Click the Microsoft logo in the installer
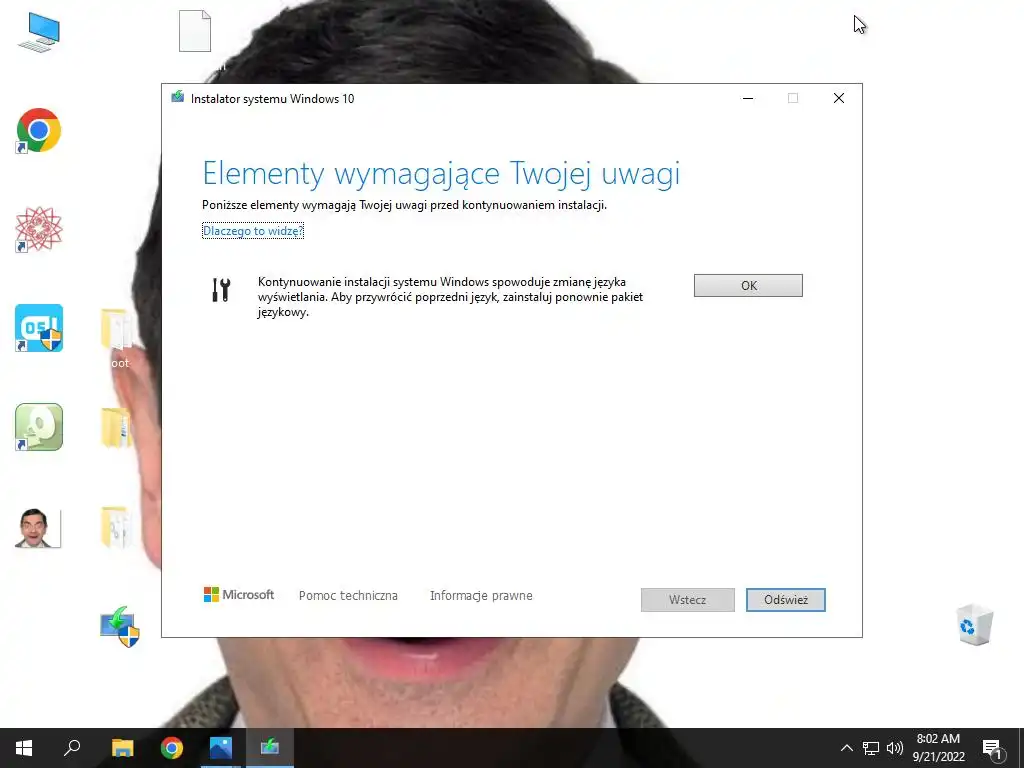1024x768 pixels. click(x=239, y=594)
